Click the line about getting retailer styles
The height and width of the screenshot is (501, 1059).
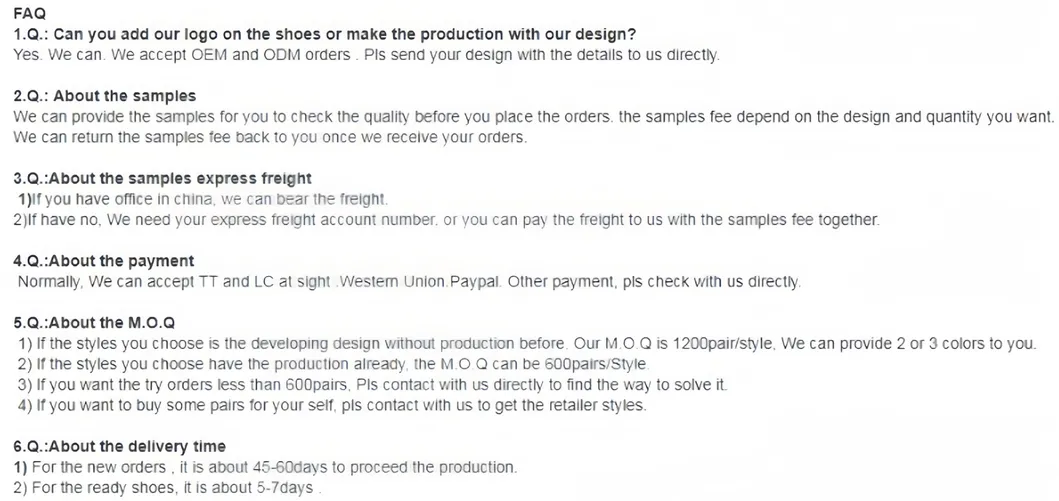332,405
